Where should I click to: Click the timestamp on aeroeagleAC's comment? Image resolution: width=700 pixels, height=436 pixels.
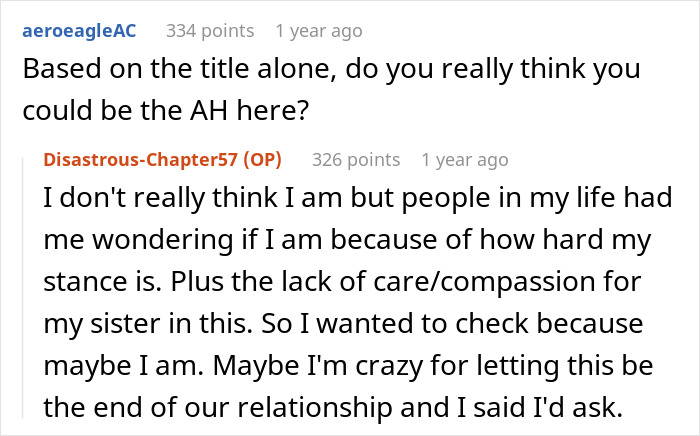click(318, 32)
